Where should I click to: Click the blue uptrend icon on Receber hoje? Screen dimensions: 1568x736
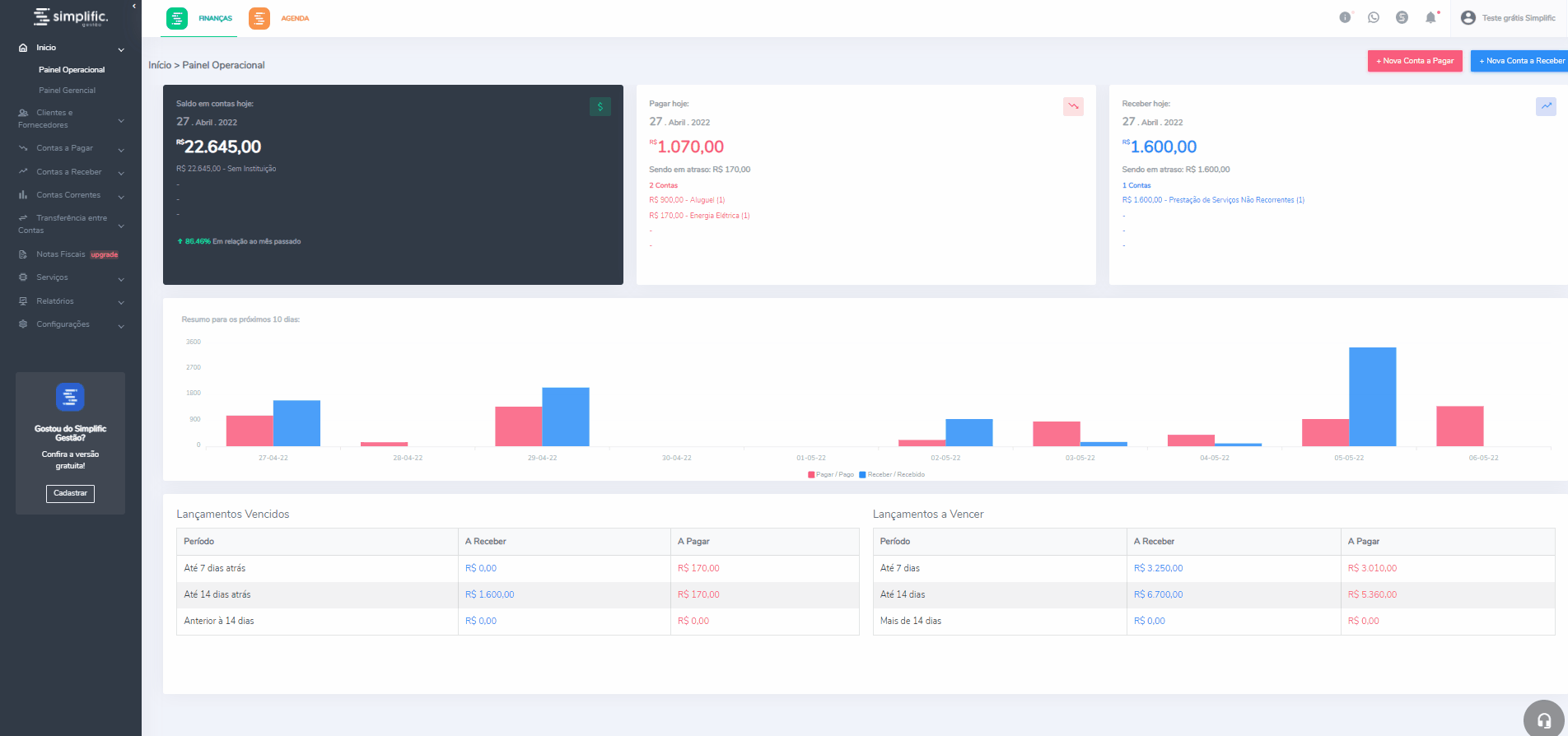click(1546, 106)
